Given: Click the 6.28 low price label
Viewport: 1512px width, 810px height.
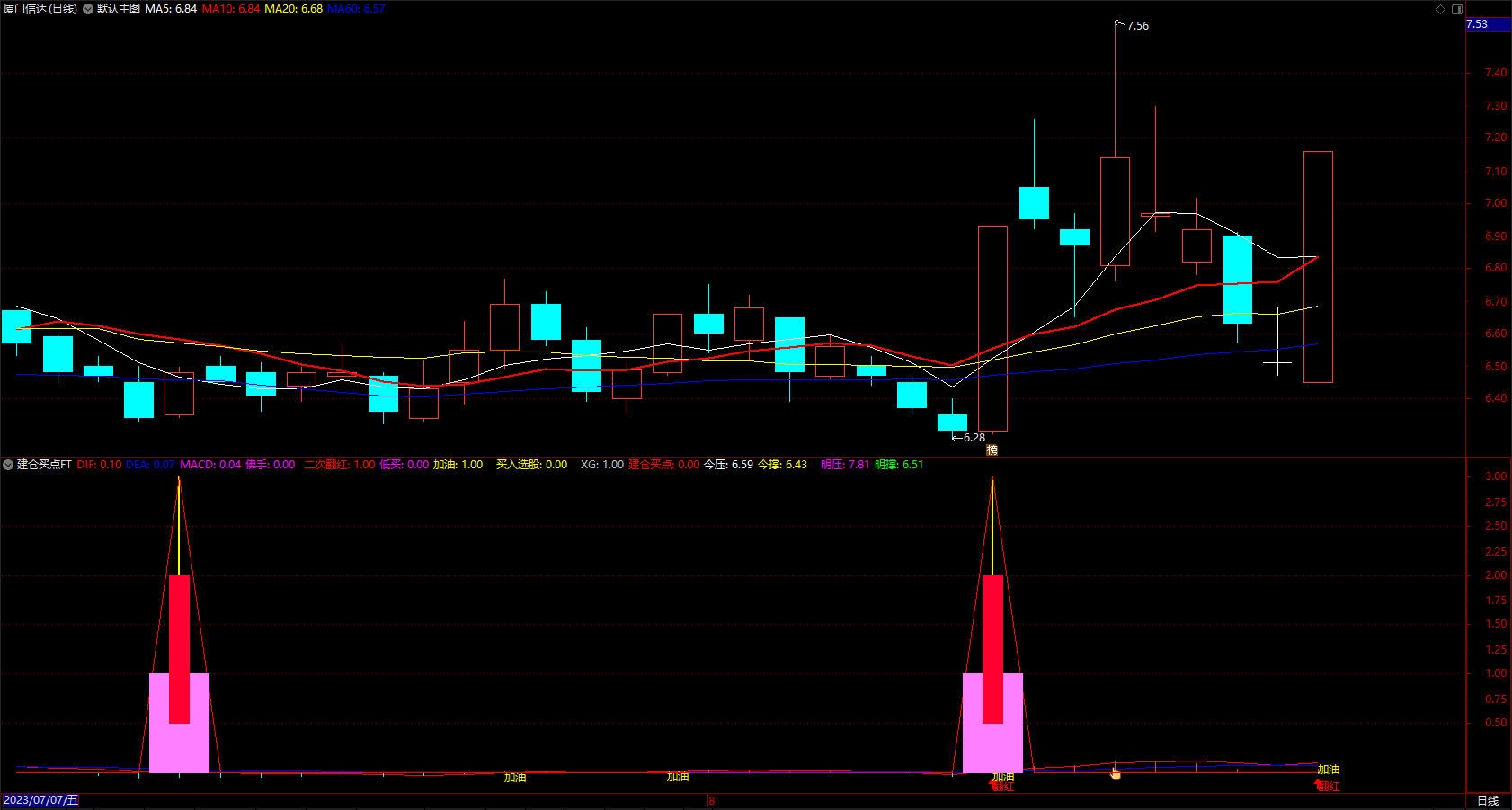Looking at the screenshot, I should pos(974,438).
